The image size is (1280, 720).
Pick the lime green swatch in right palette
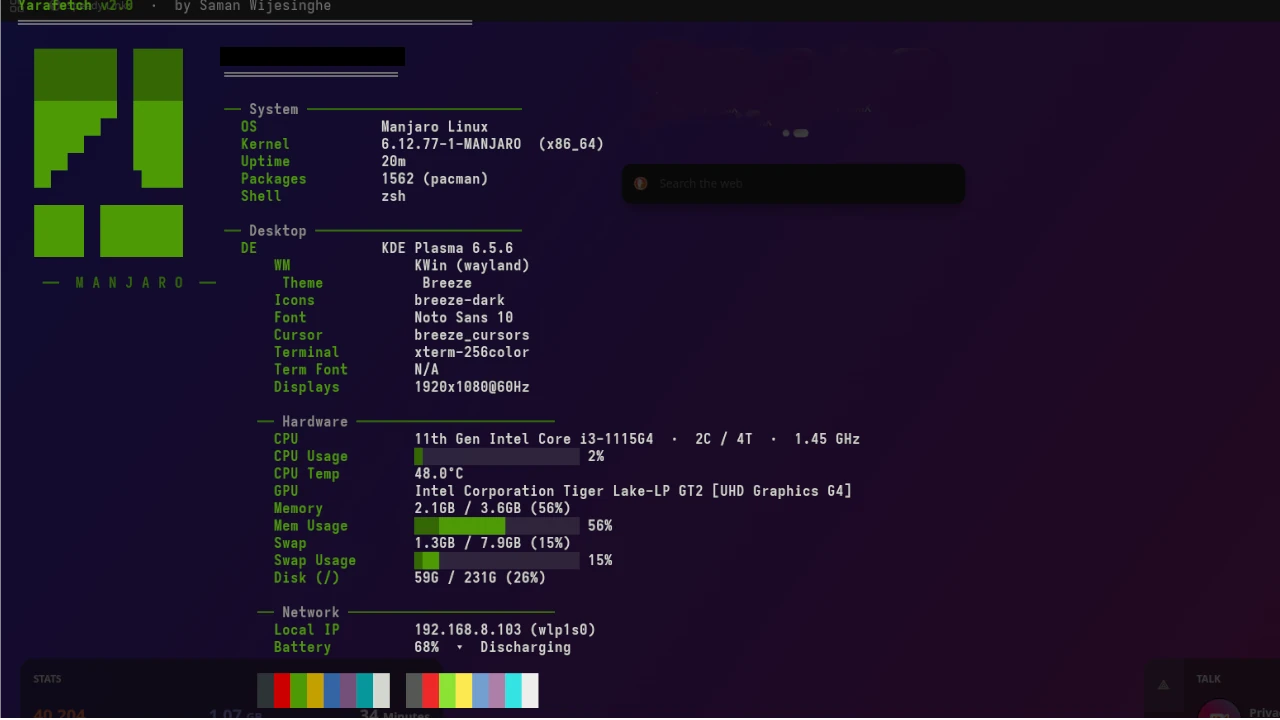pyautogui.click(x=447, y=691)
